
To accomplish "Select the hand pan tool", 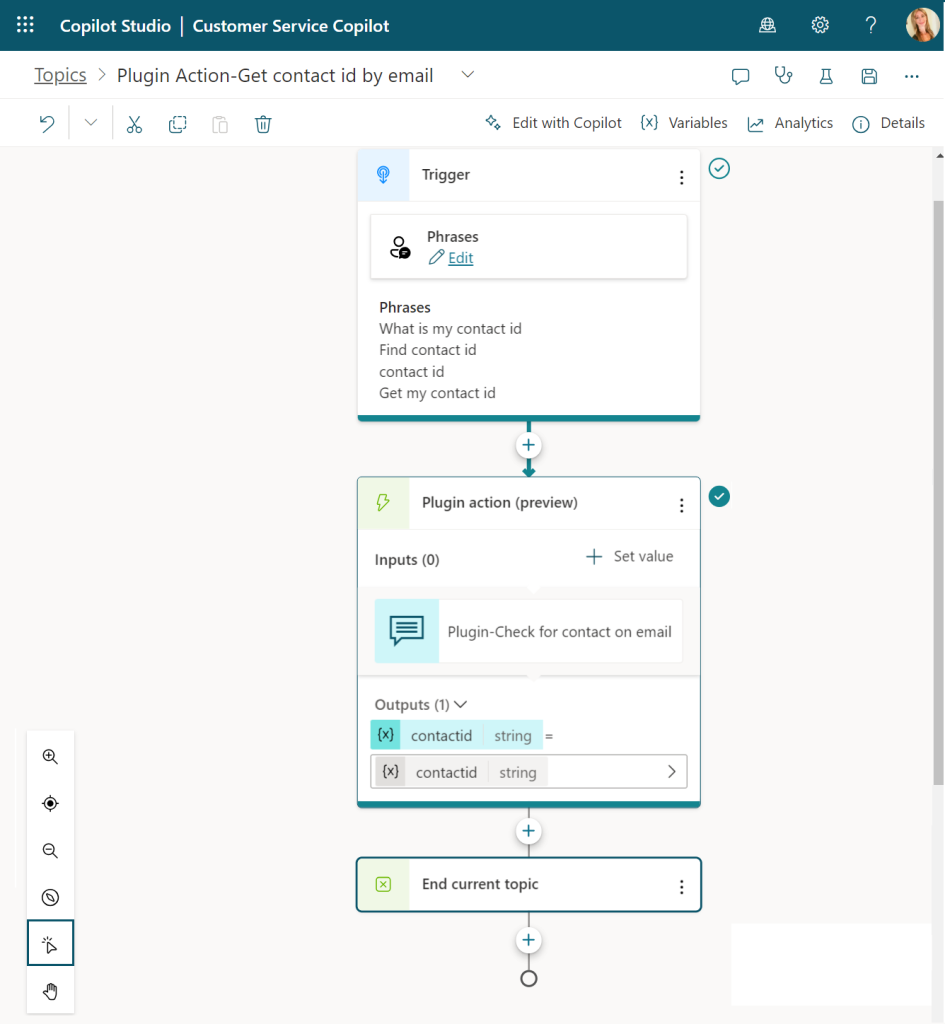I will coord(50,991).
